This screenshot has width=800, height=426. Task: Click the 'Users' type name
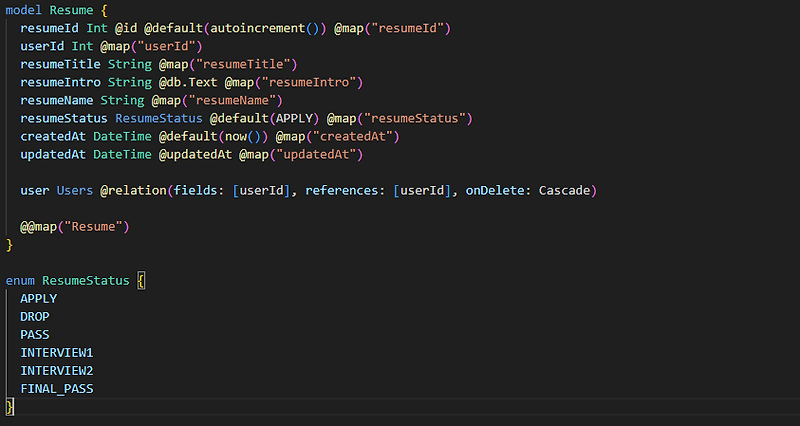click(x=74, y=190)
